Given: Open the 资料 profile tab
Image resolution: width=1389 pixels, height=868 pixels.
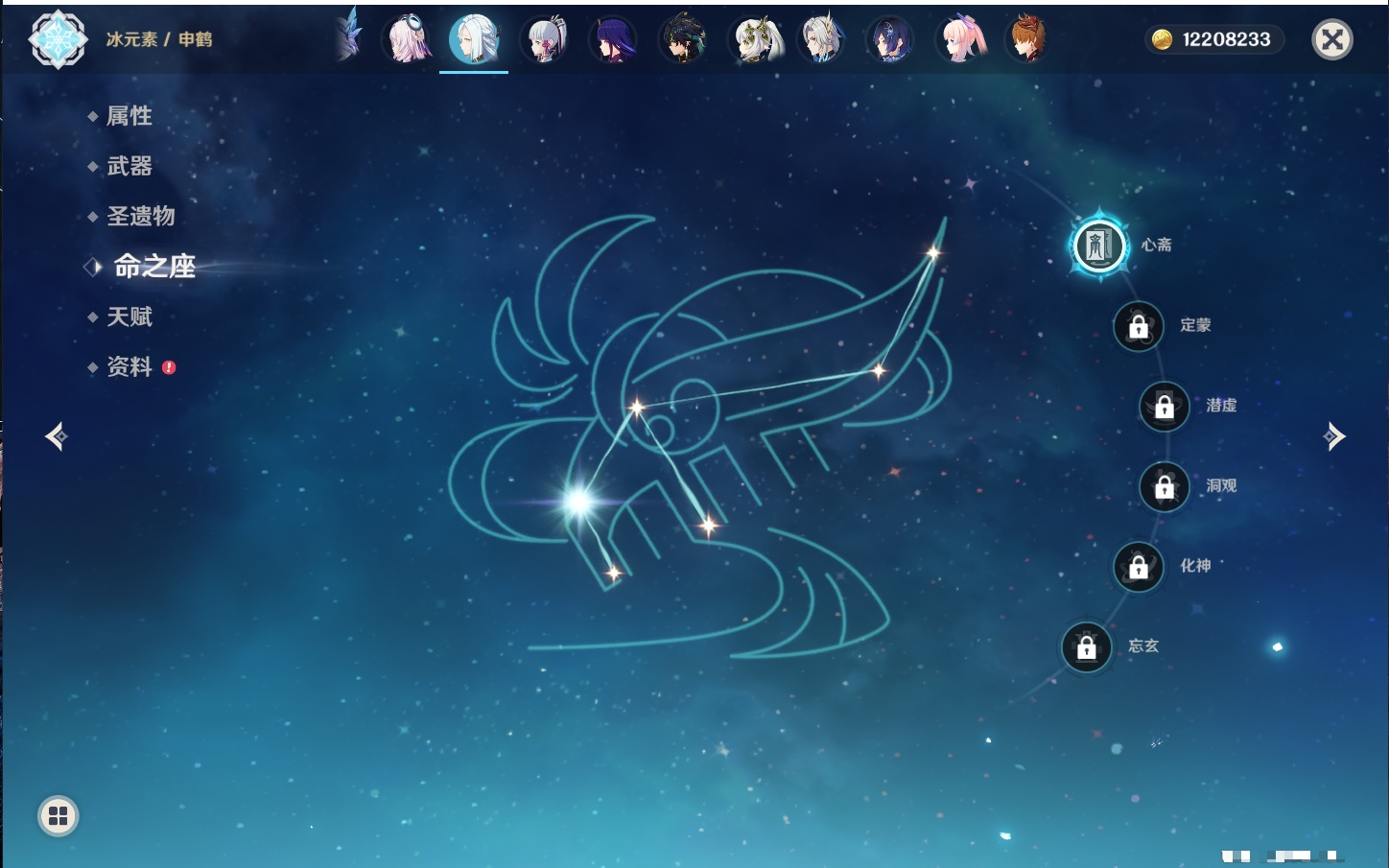Looking at the screenshot, I should (x=129, y=366).
